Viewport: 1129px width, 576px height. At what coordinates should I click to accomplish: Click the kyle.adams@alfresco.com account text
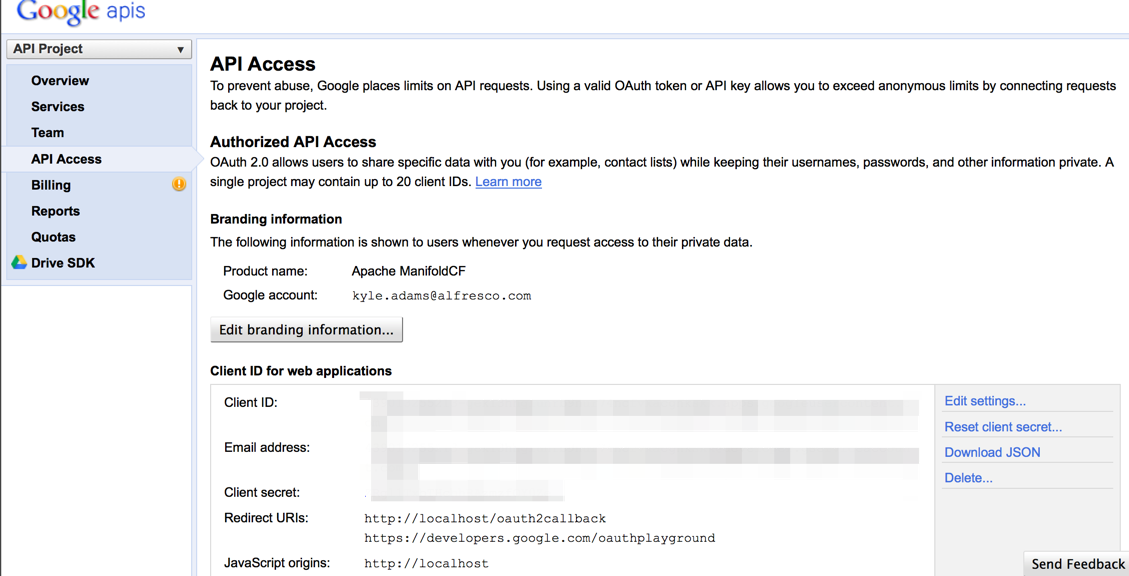[441, 296]
